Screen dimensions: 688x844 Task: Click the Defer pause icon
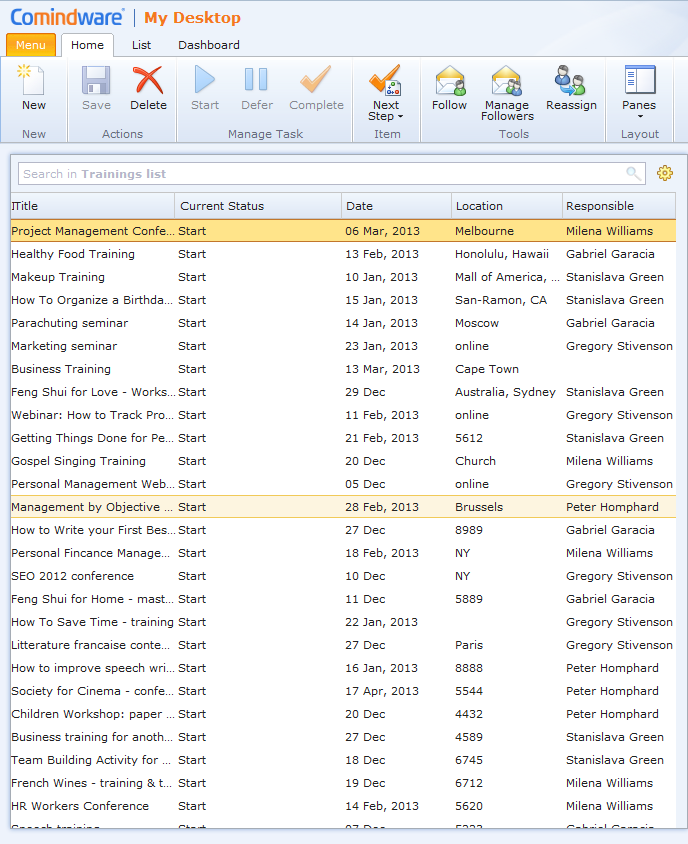point(256,80)
